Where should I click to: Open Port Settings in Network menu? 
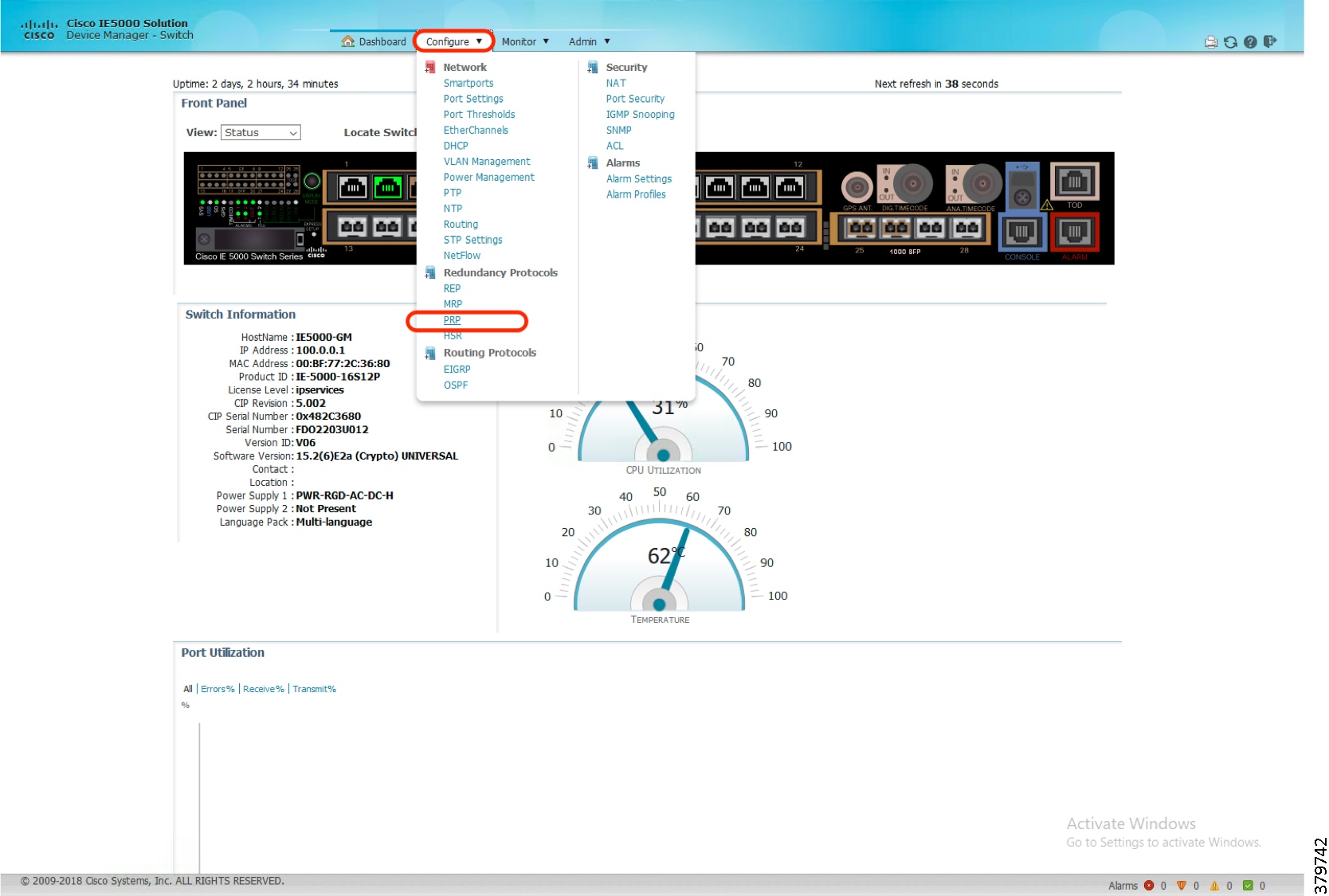coord(473,99)
